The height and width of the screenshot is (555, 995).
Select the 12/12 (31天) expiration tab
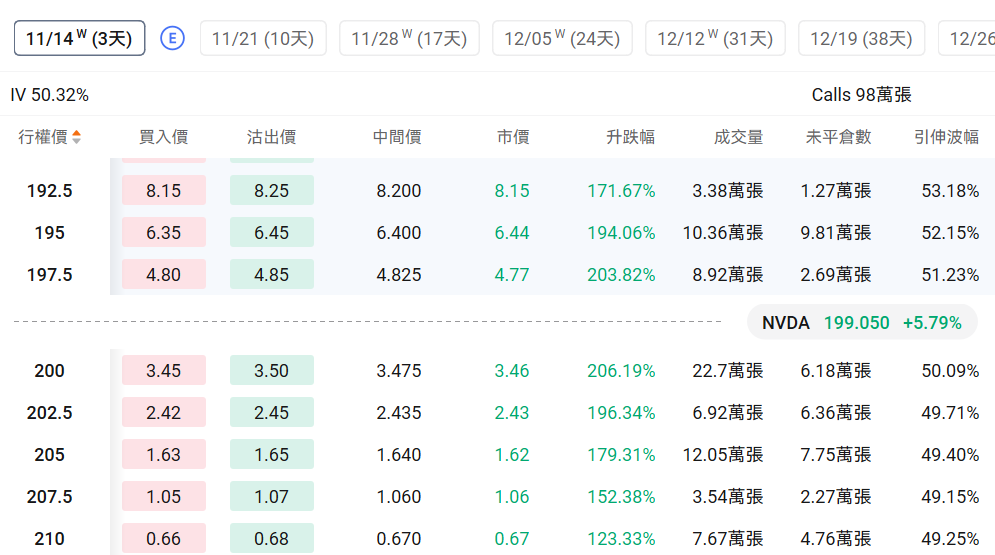pos(715,38)
